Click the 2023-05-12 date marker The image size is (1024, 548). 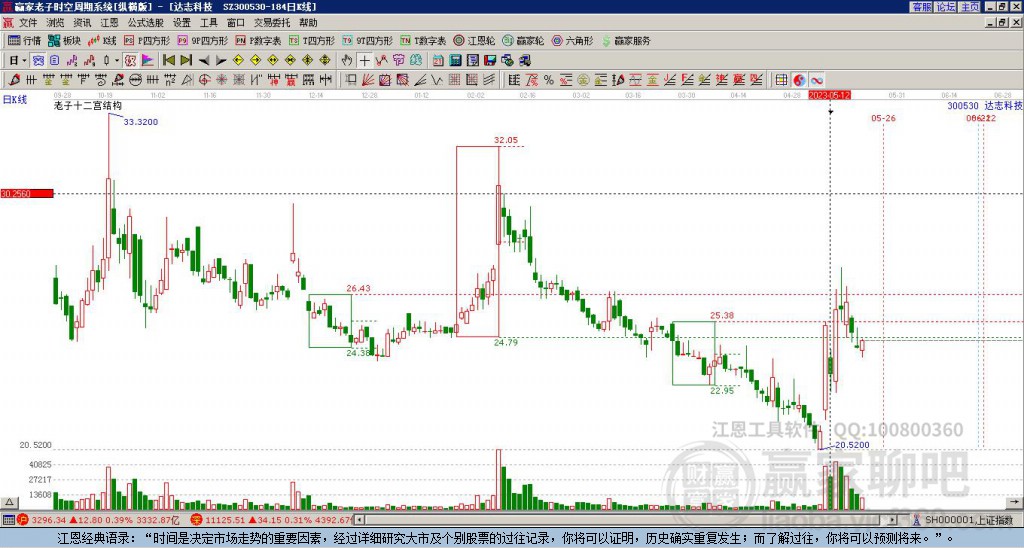[x=829, y=95]
